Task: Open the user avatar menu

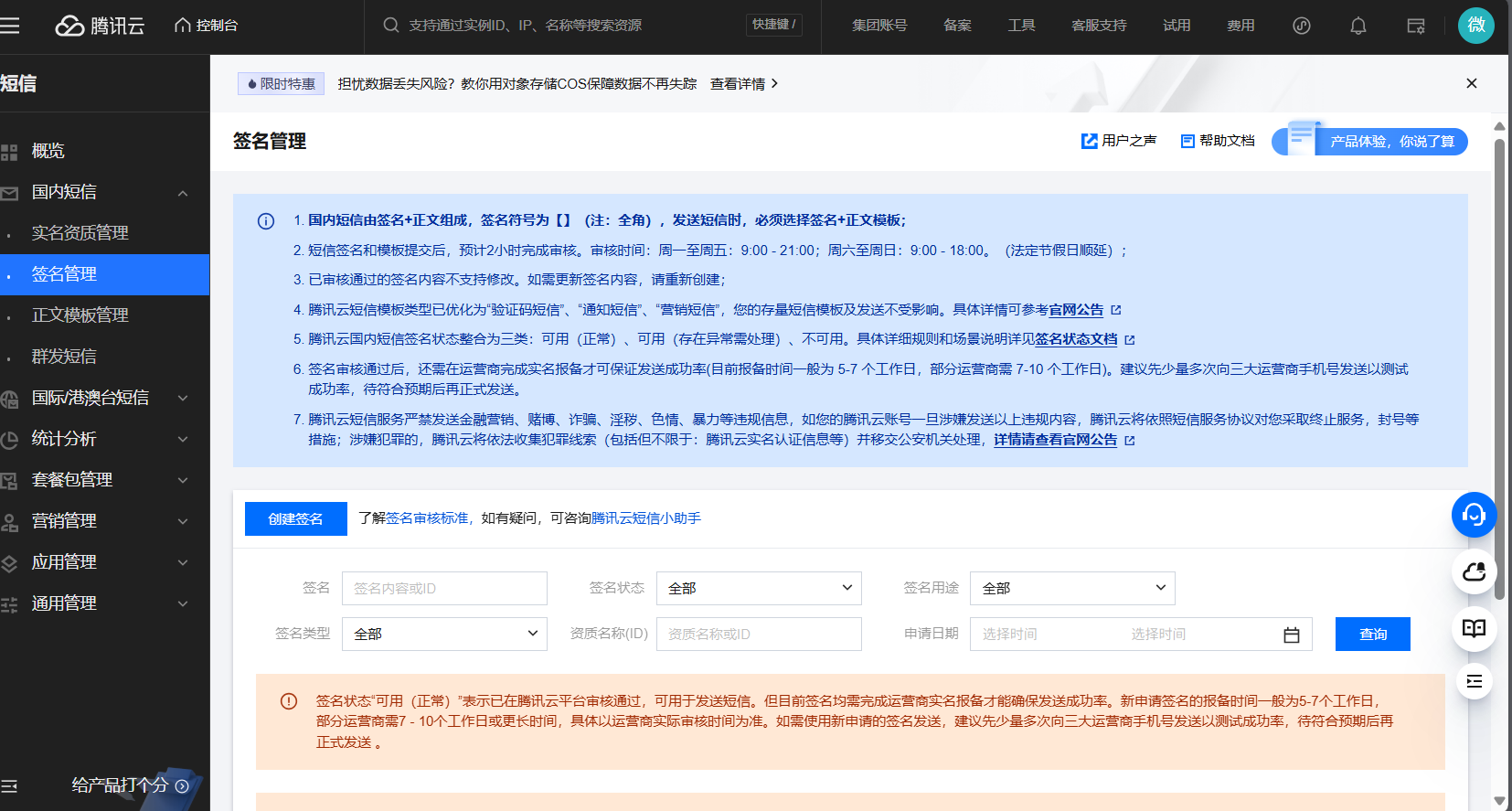Action: 1476,26
